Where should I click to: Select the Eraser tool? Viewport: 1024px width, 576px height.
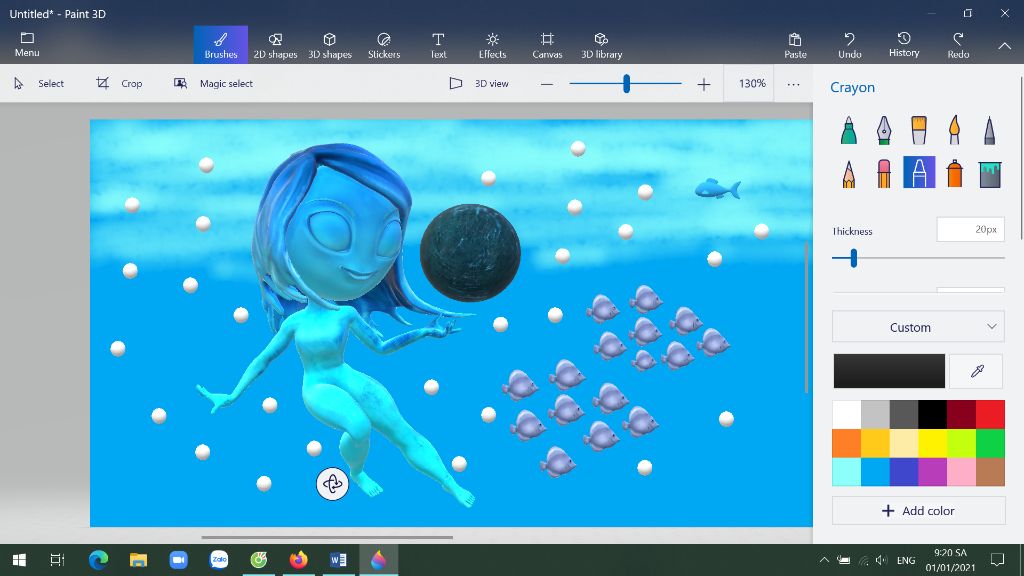pos(884,173)
